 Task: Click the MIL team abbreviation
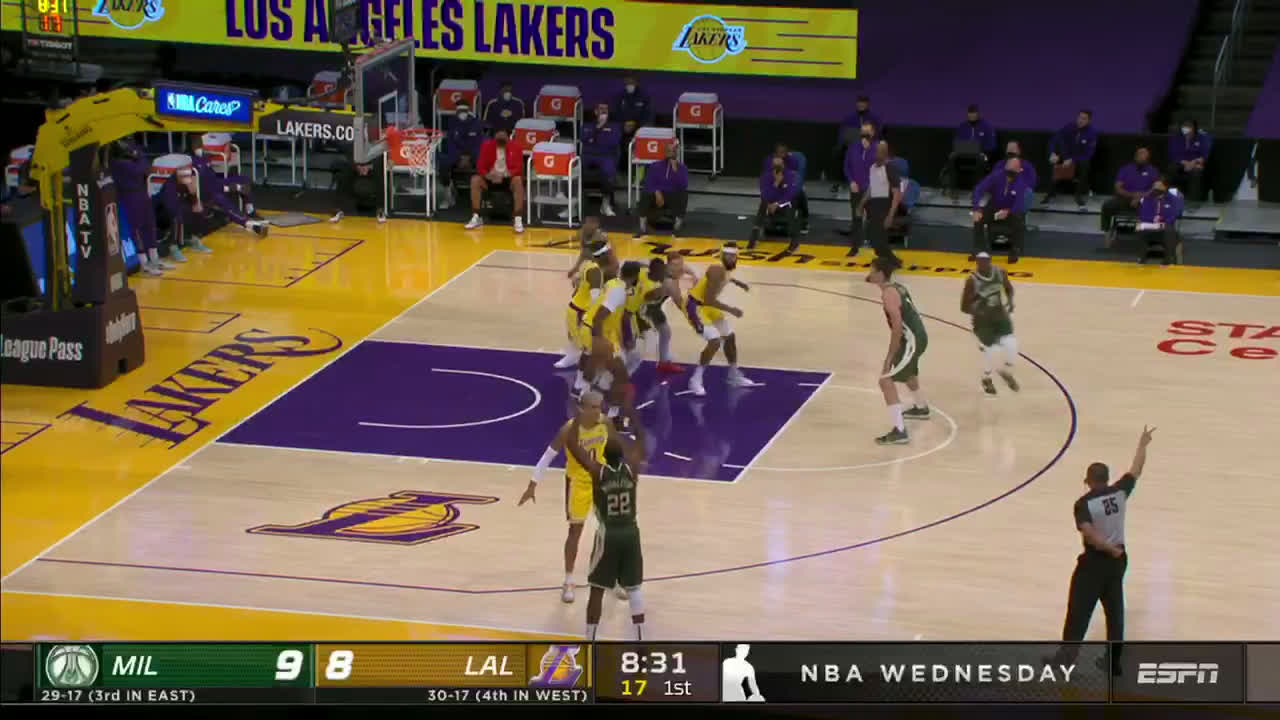click(x=134, y=666)
